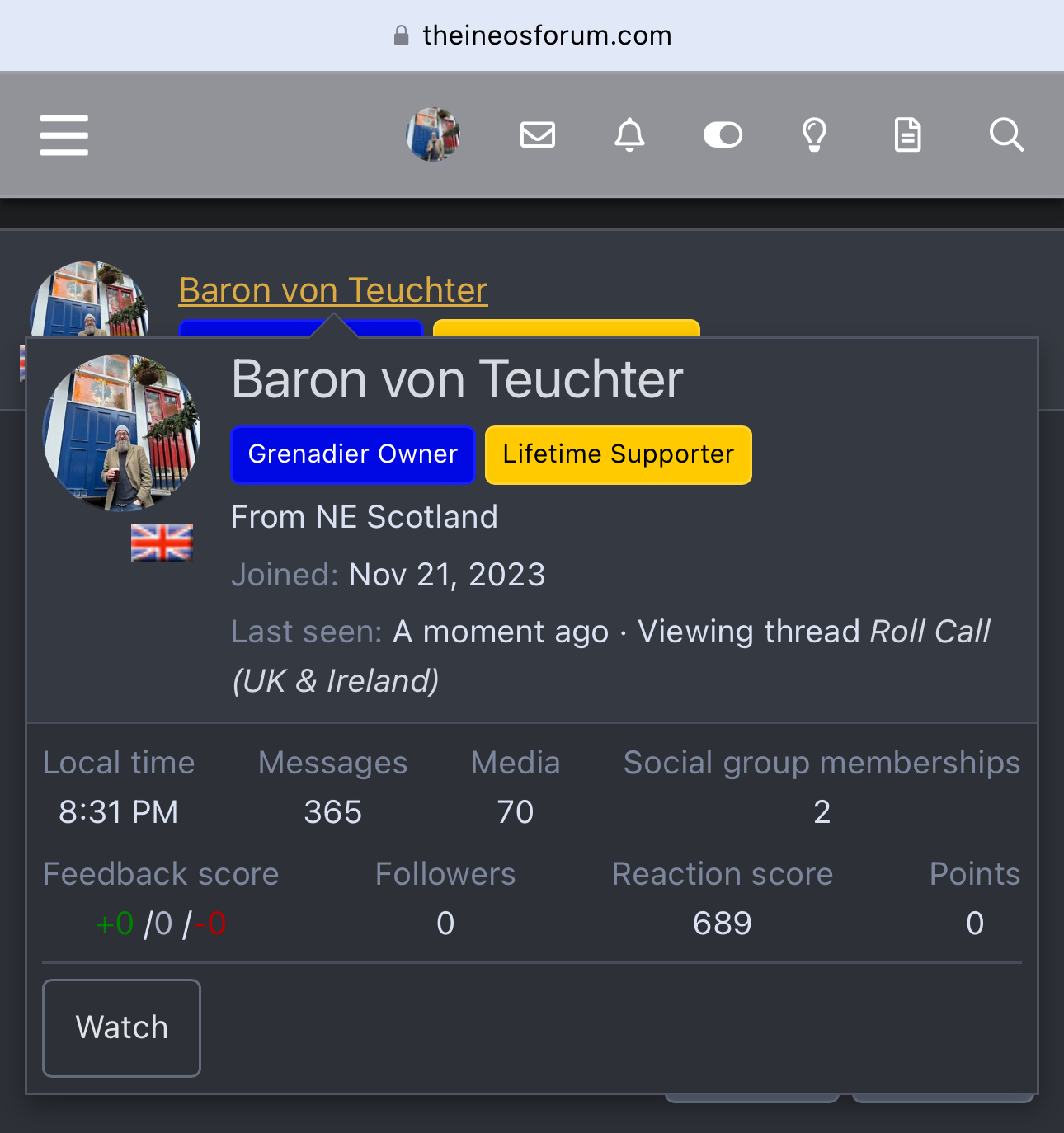Image resolution: width=1064 pixels, height=1133 pixels.
Task: Open the Baron von Teuchter username link
Action: tap(333, 290)
